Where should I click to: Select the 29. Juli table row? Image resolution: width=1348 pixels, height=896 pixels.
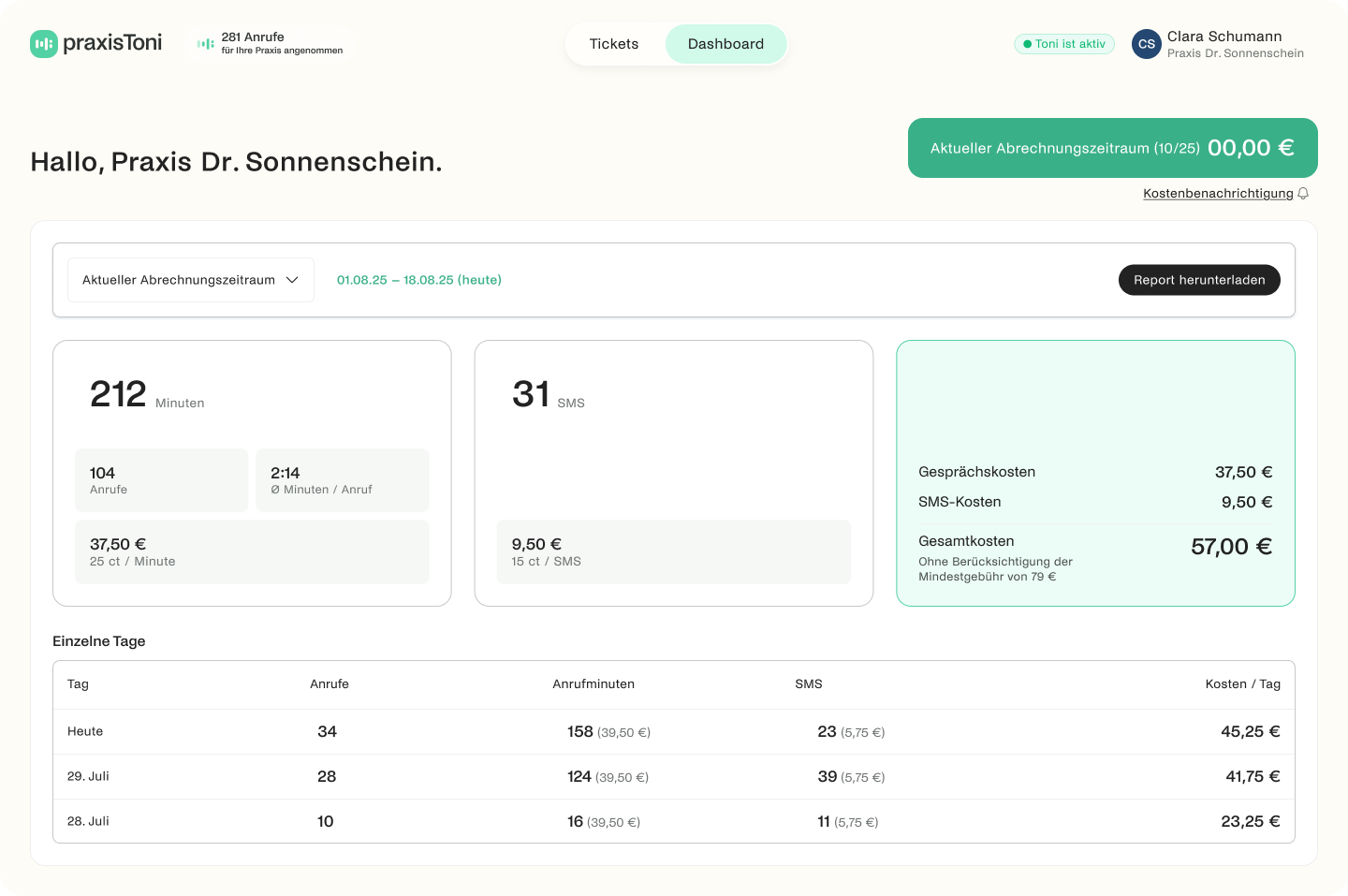tap(673, 776)
